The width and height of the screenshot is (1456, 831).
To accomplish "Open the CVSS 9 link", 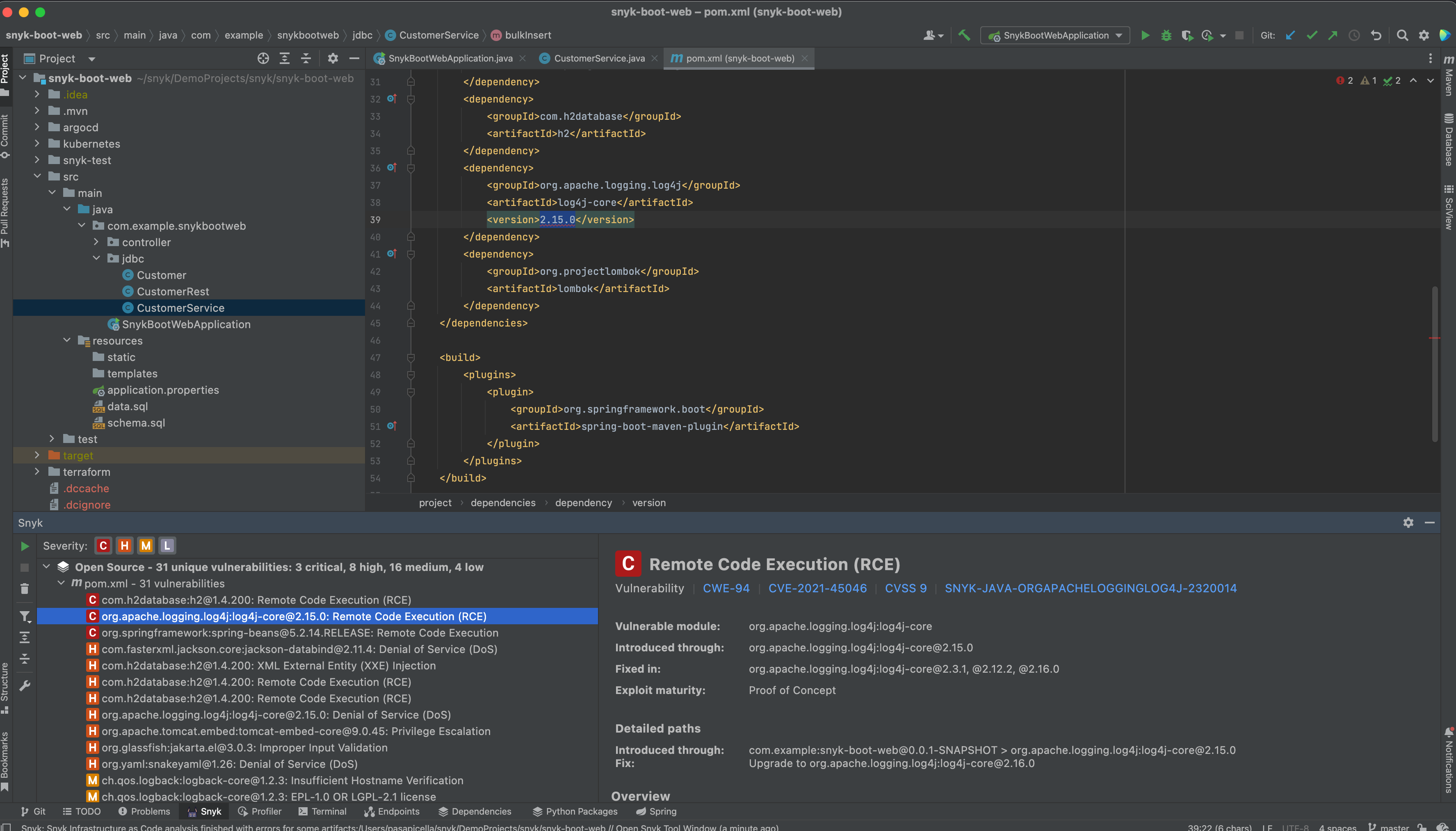I will point(906,589).
